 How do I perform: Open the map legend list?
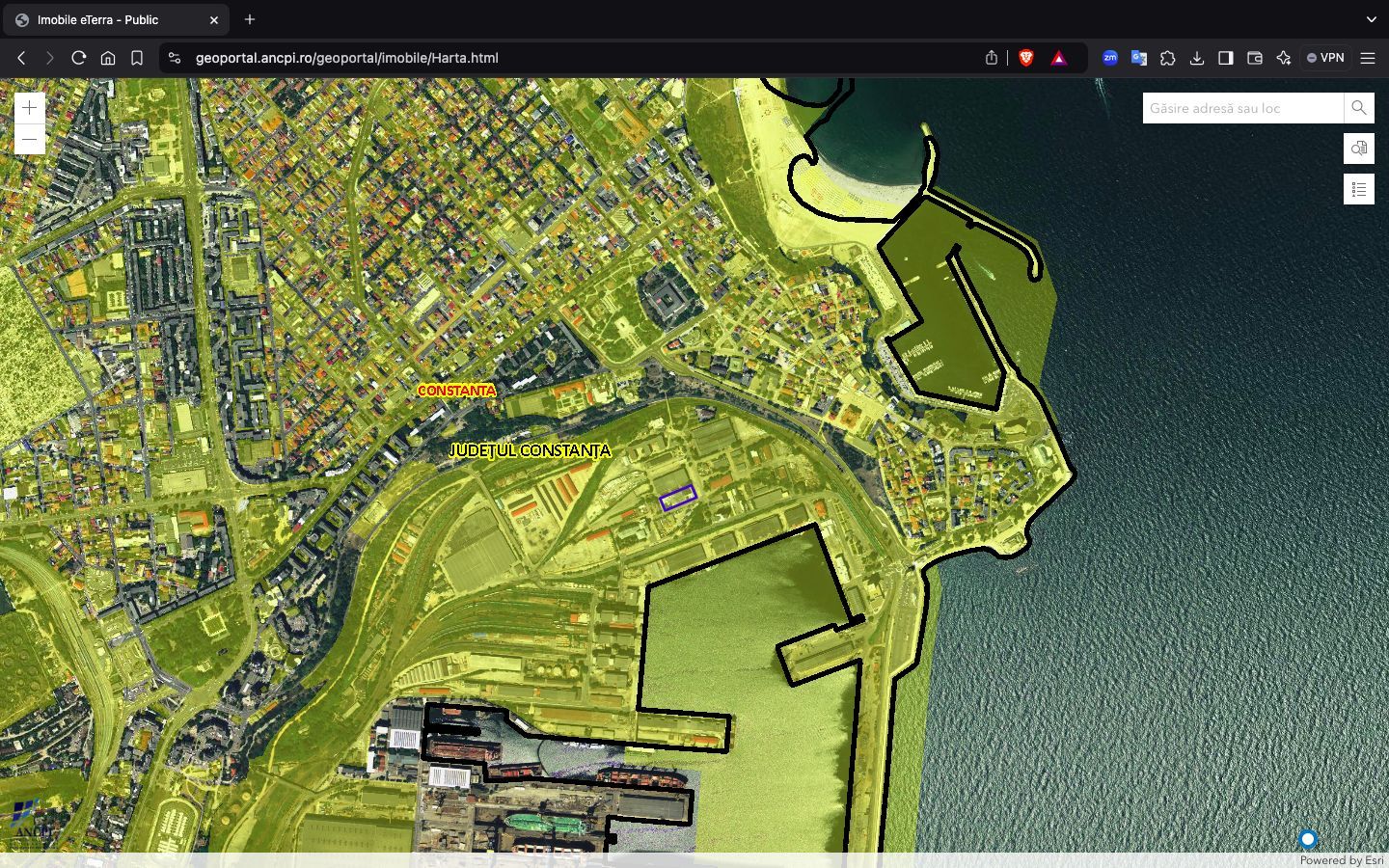coord(1358,189)
